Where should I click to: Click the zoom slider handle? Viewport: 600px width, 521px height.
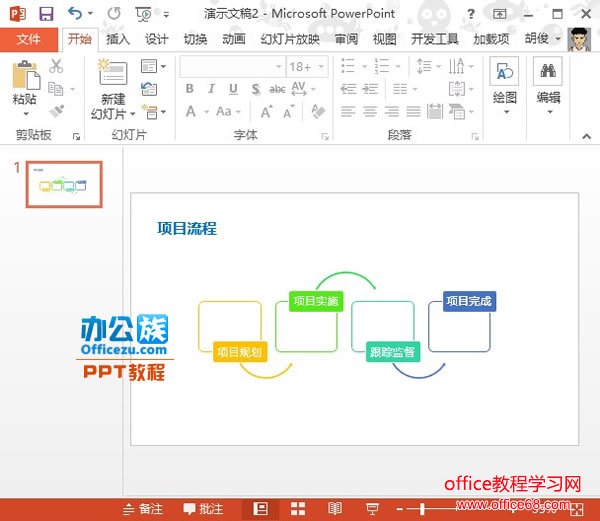pos(422,509)
